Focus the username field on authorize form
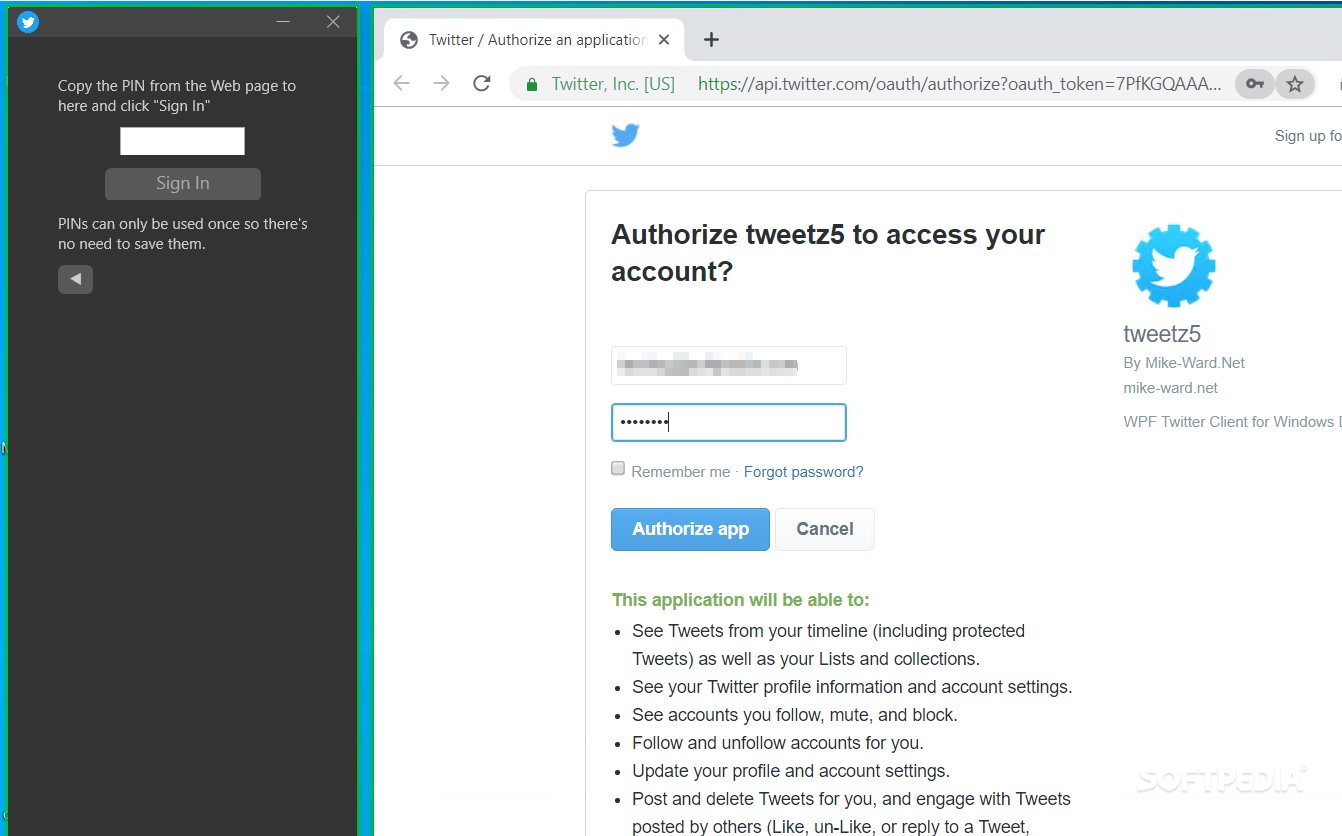The width and height of the screenshot is (1342, 836). pyautogui.click(x=729, y=366)
